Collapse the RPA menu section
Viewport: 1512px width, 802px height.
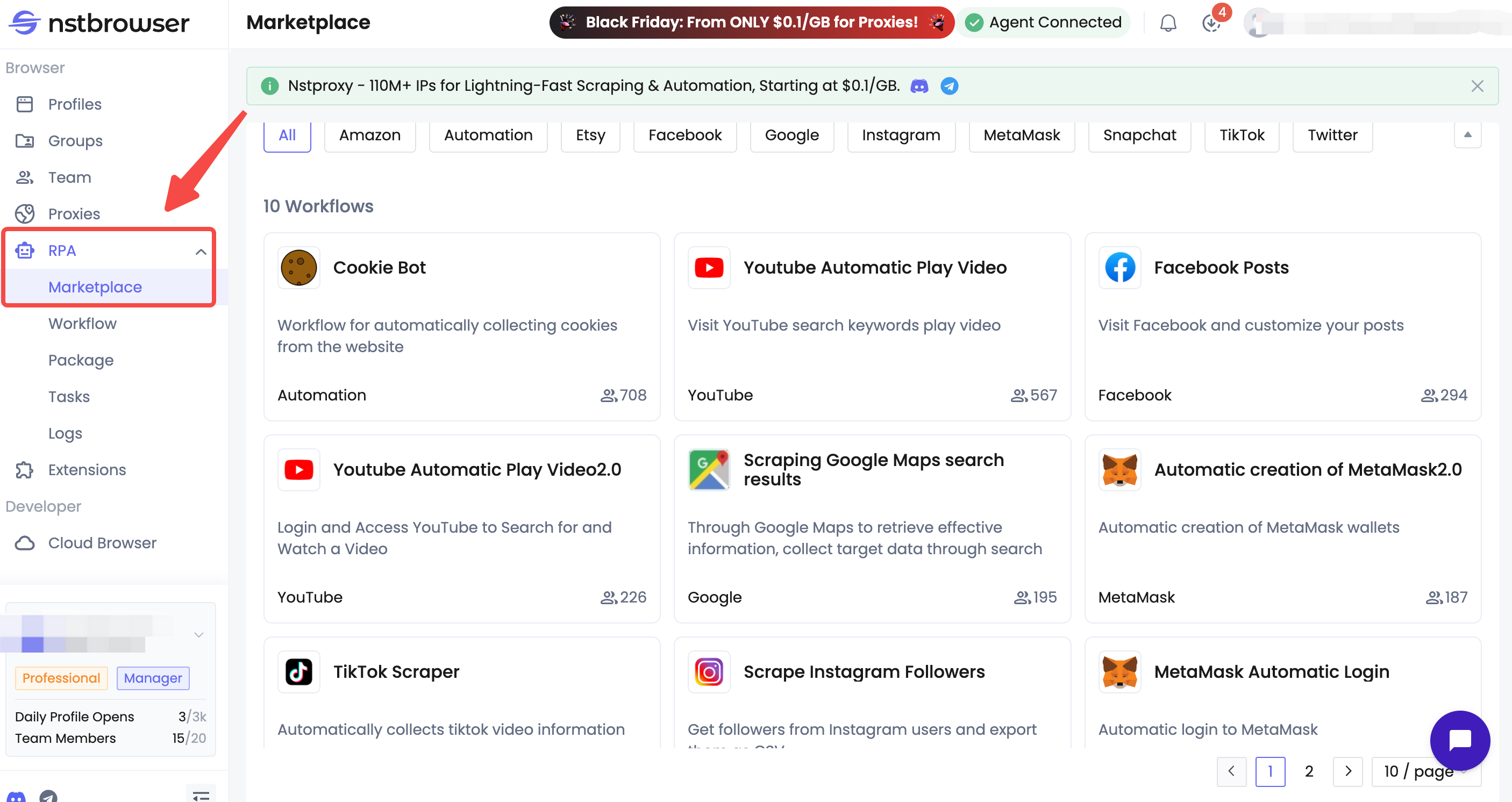click(200, 251)
